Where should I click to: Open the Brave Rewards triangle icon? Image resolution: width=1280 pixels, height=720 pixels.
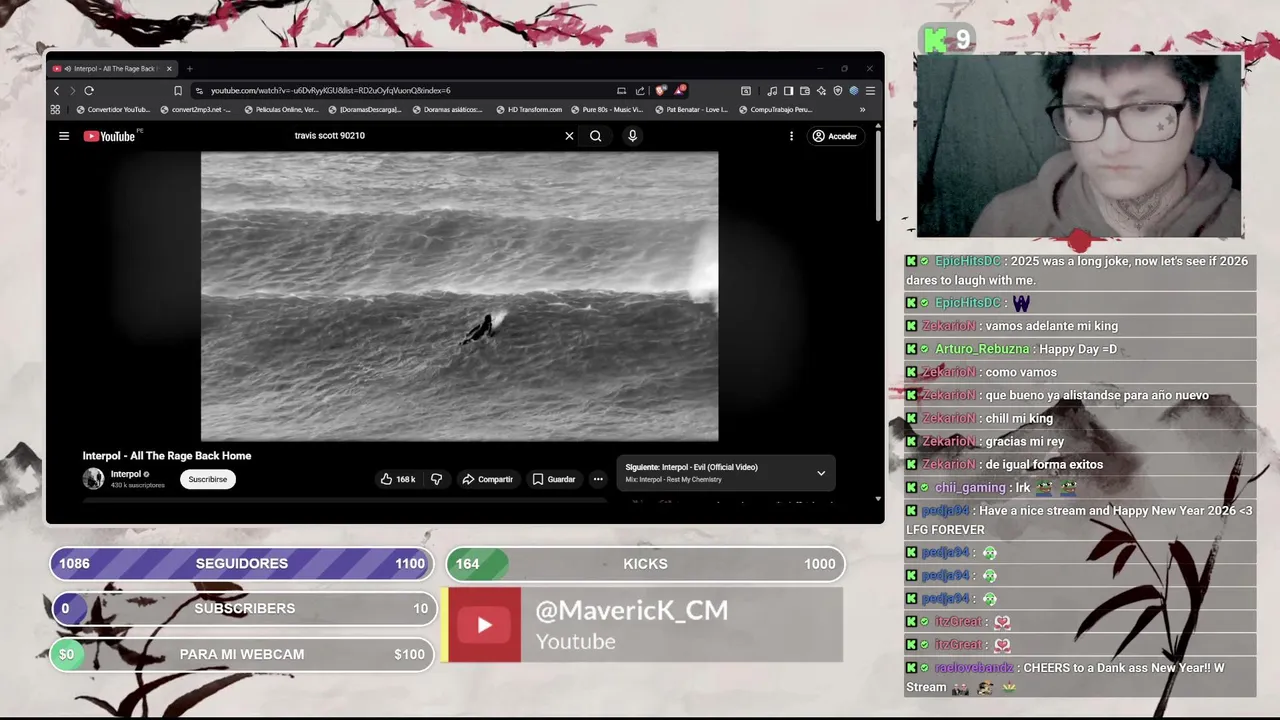pos(680,90)
